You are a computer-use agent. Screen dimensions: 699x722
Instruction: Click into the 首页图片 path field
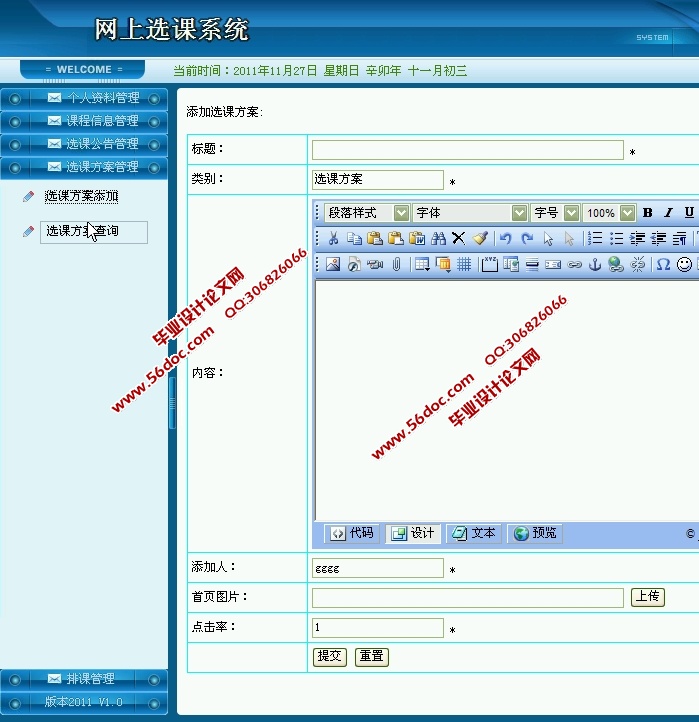468,598
